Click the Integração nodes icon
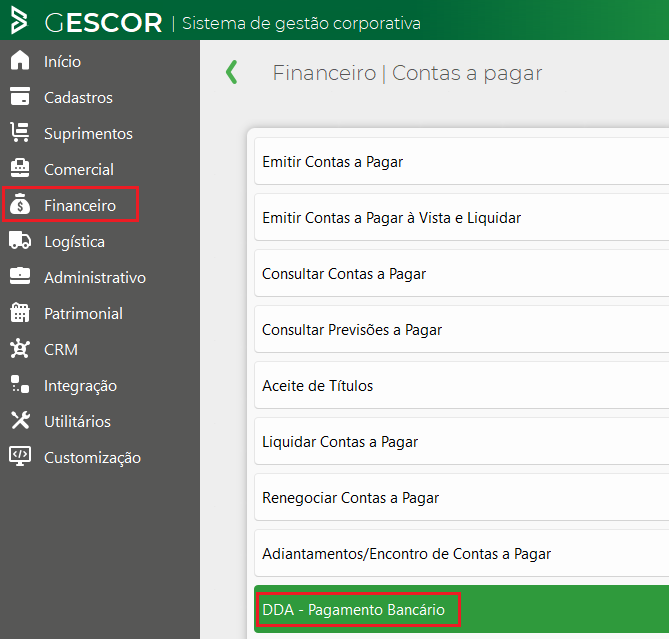The width and height of the screenshot is (669, 639). [x=20, y=385]
